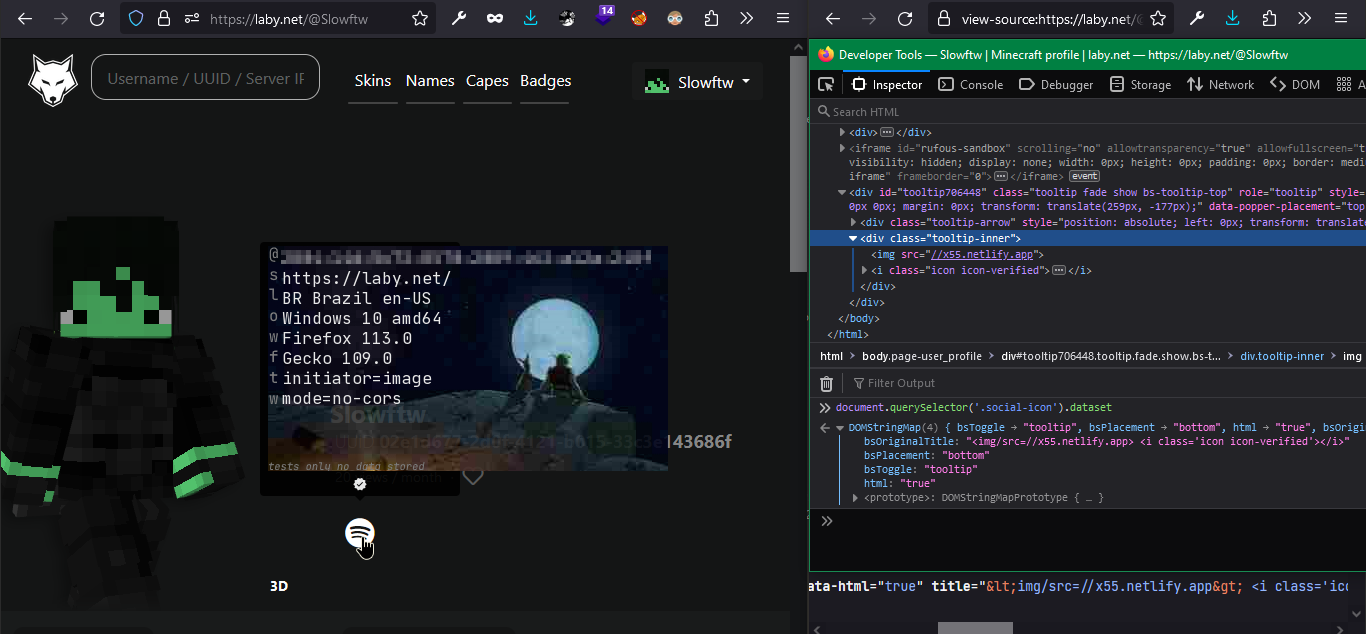Reload the view-source window
The width and height of the screenshot is (1366, 634).
pyautogui.click(x=905, y=18)
